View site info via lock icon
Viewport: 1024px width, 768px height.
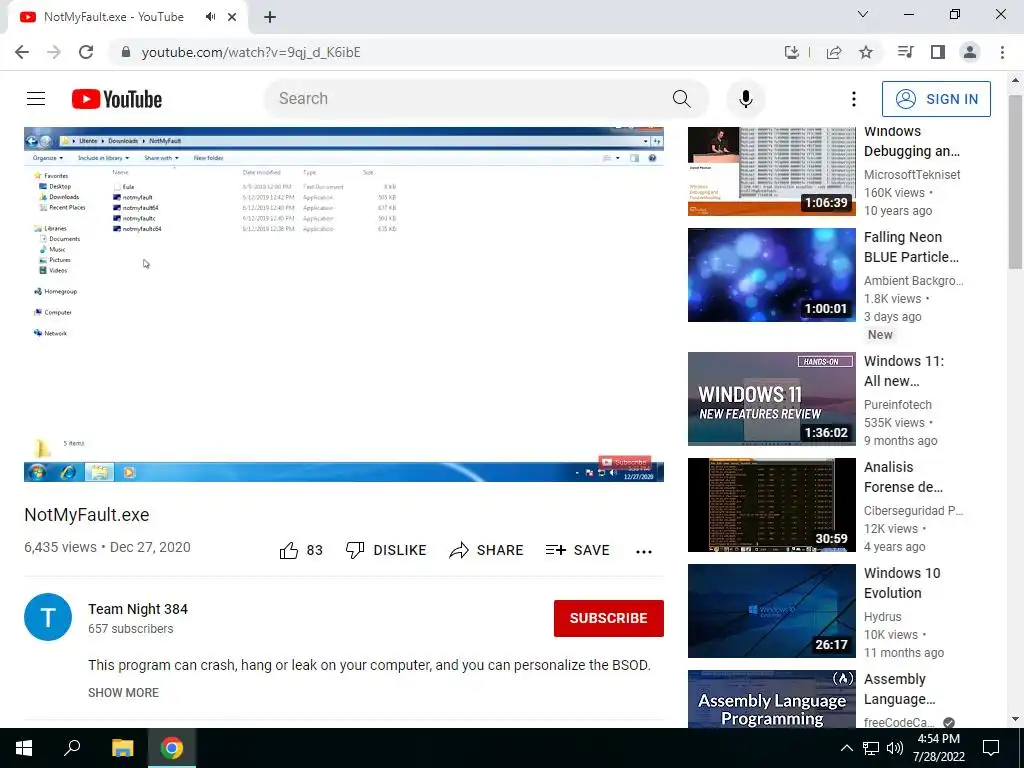(x=126, y=52)
